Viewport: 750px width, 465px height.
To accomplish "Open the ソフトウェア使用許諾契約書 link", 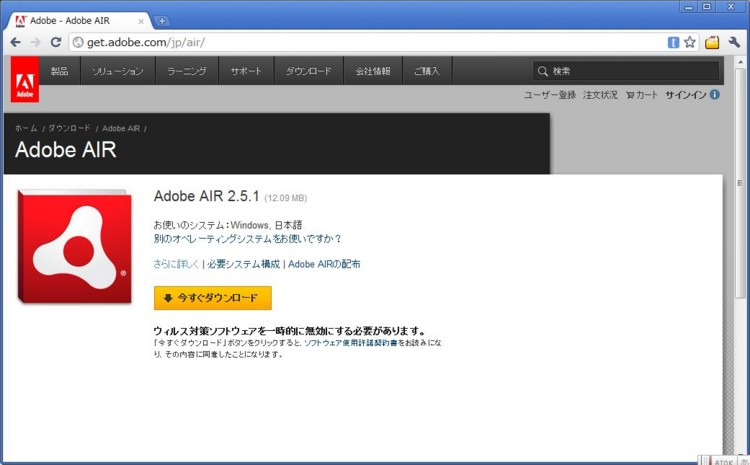I will (x=351, y=343).
